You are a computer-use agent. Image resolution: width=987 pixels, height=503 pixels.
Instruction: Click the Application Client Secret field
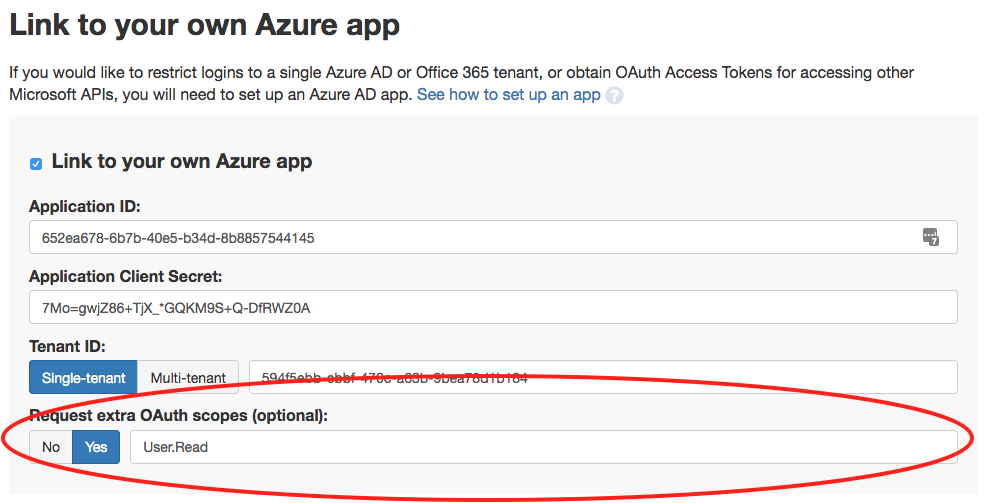[x=493, y=307]
